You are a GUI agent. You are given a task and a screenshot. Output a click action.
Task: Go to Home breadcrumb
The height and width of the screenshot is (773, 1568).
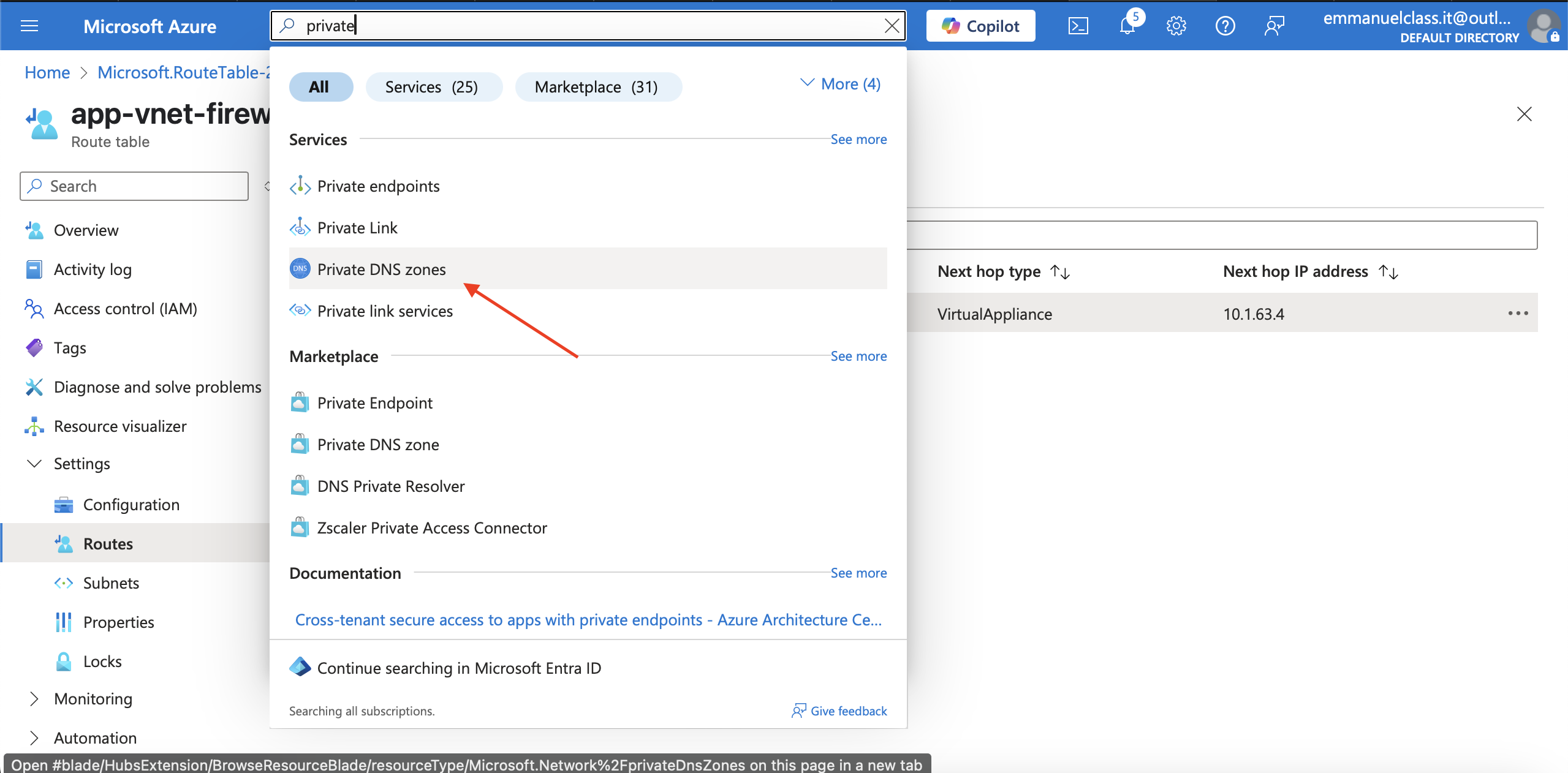click(47, 72)
